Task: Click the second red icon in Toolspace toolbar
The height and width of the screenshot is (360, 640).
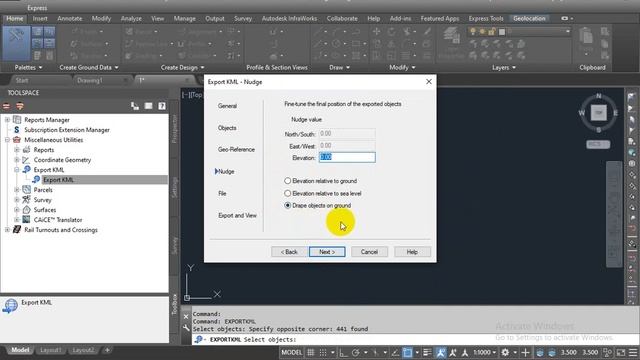Action: (x=20, y=106)
